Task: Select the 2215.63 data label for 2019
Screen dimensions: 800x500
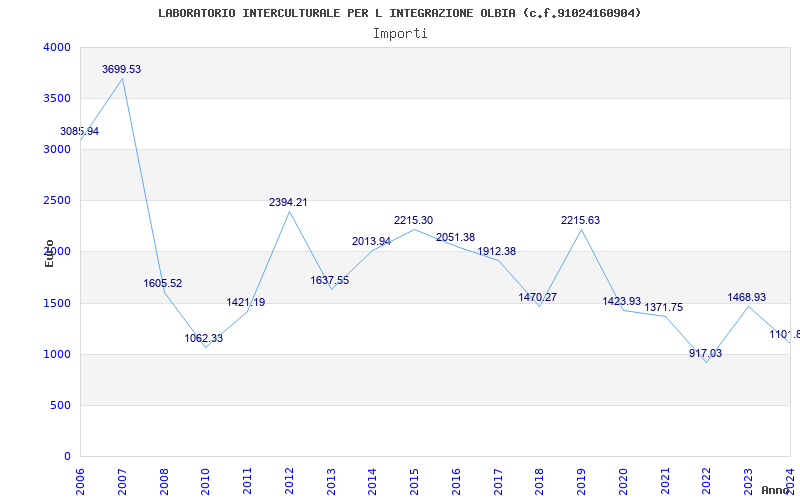Action: click(581, 220)
